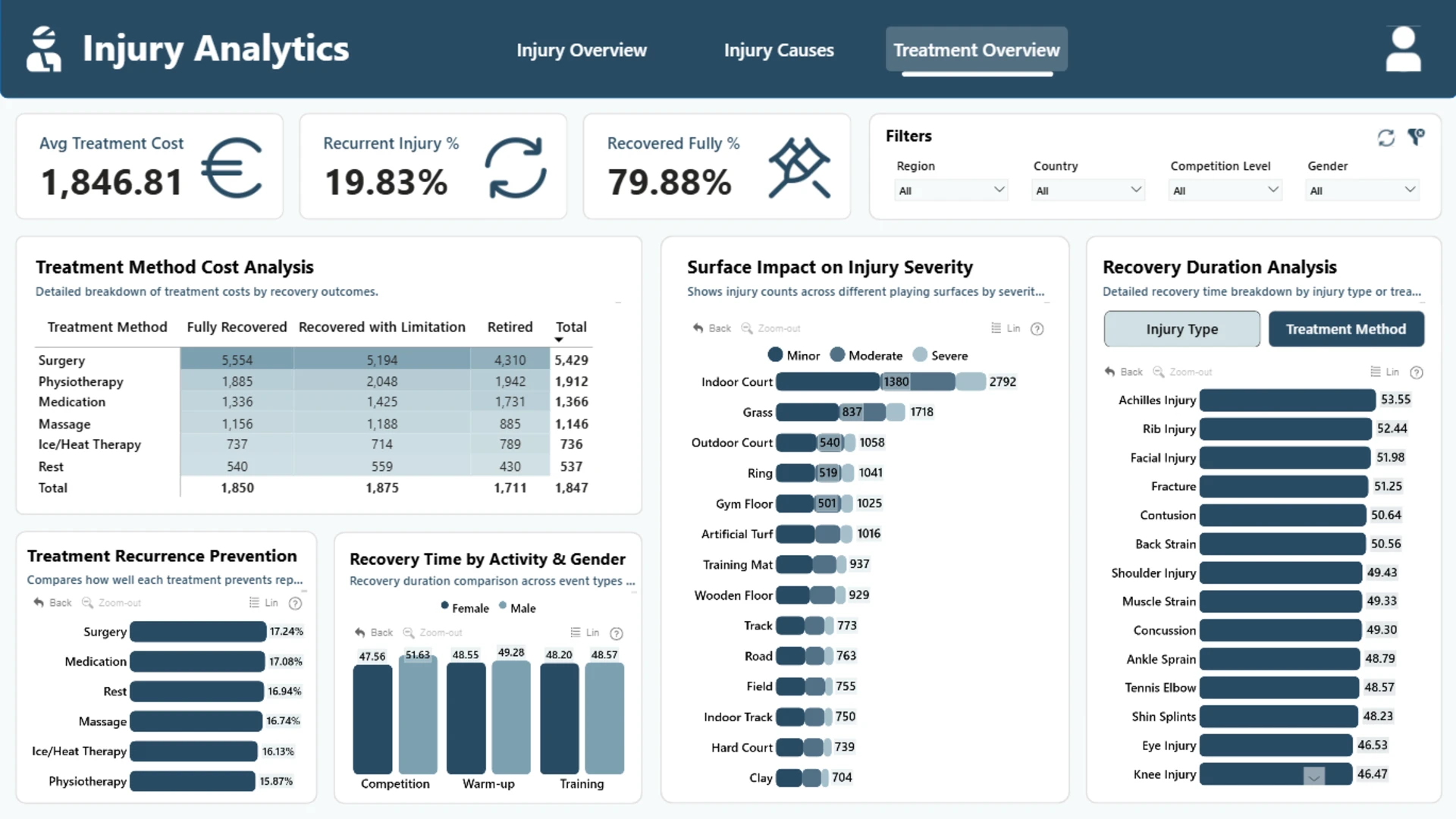Click the Injury Analytics logo icon
Image resolution: width=1456 pixels, height=819 pixels.
tap(44, 49)
